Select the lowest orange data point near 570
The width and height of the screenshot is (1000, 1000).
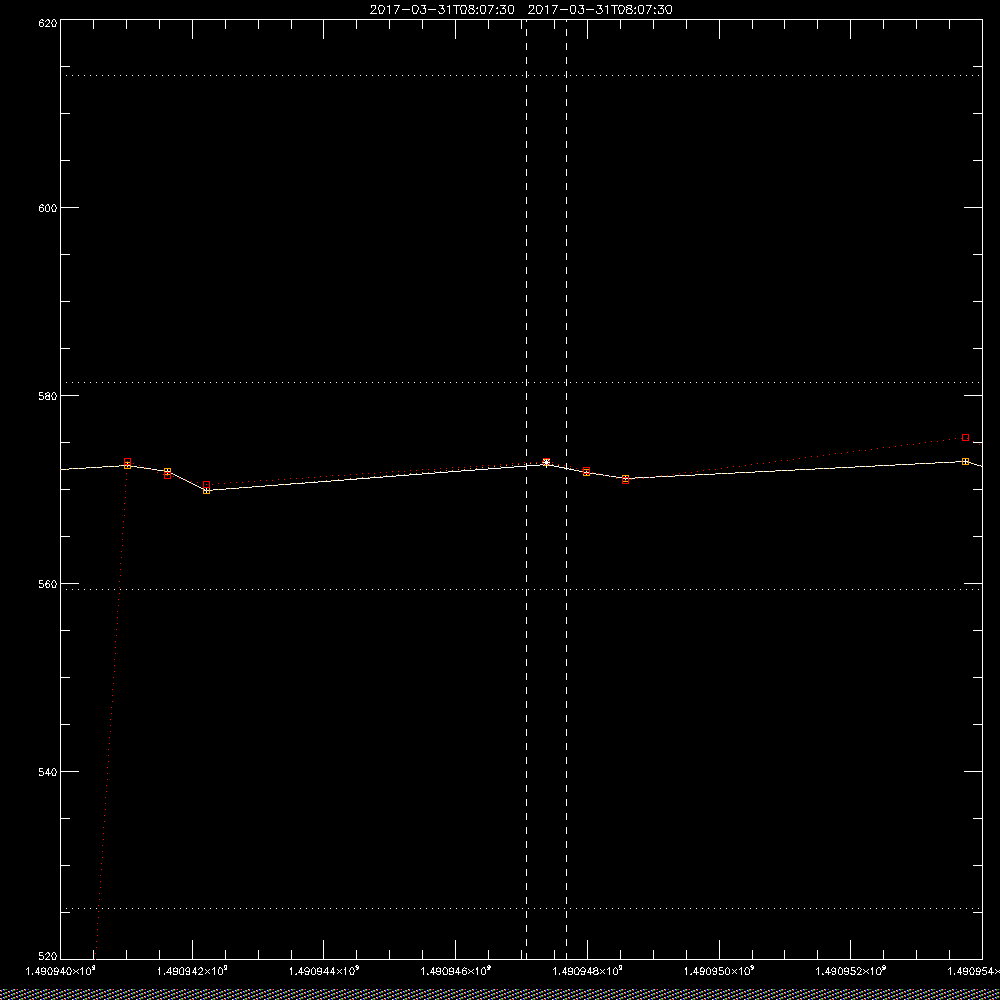(x=207, y=490)
